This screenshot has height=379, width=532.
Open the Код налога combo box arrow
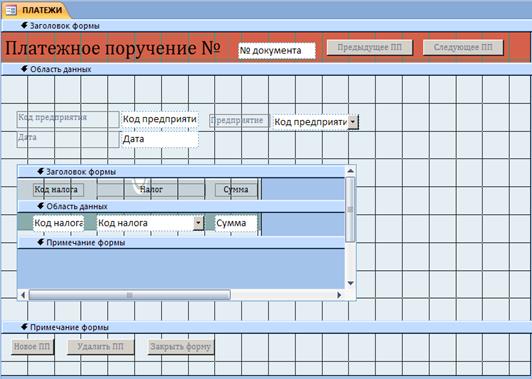[x=198, y=223]
